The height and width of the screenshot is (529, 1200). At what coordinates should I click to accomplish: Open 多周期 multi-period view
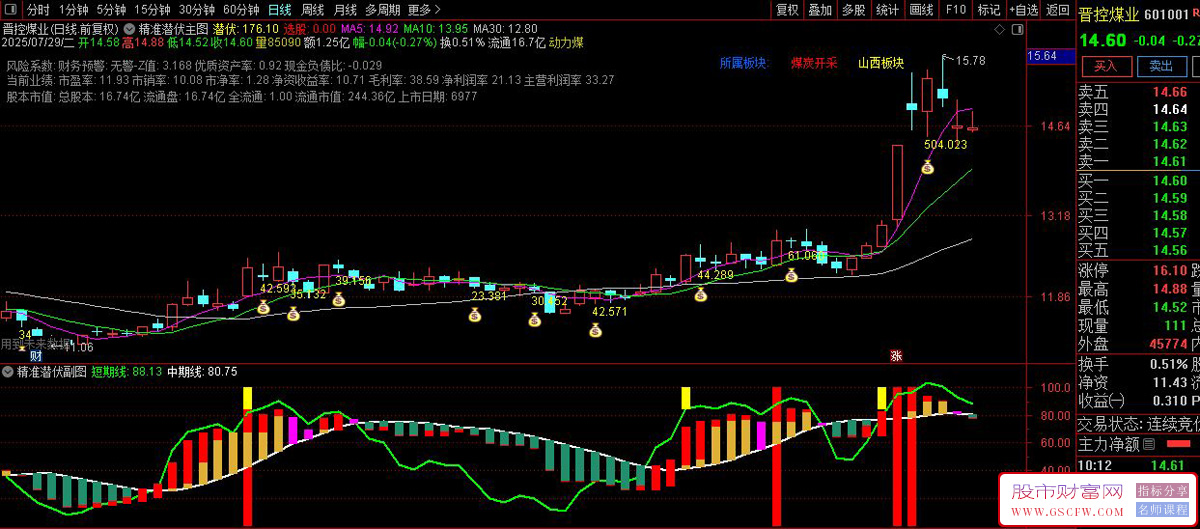(x=382, y=10)
